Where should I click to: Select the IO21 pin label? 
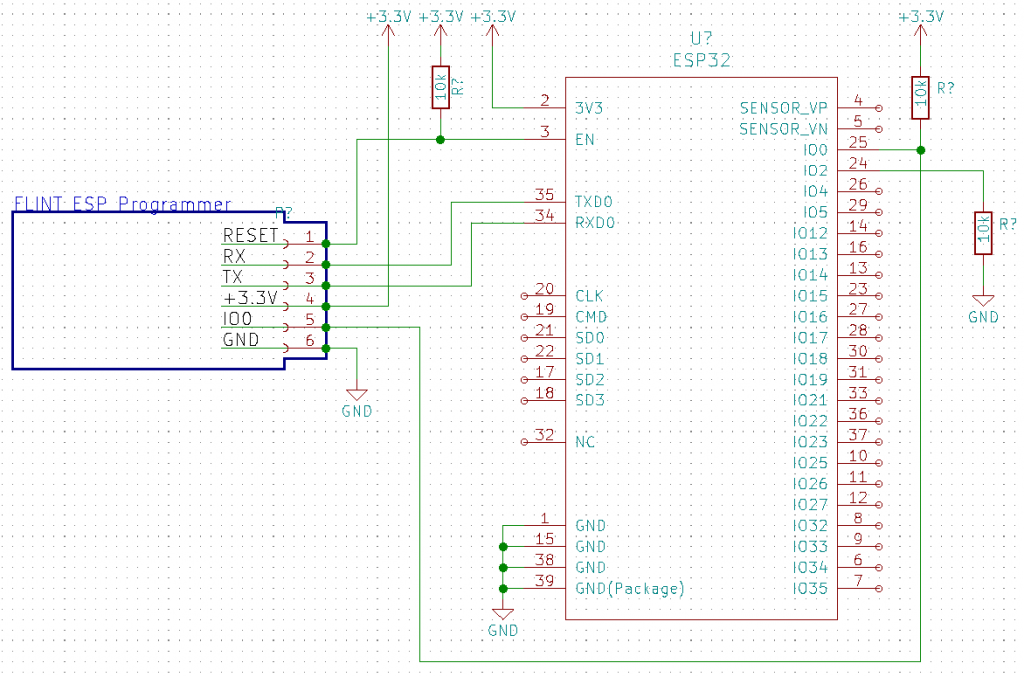[x=810, y=400]
